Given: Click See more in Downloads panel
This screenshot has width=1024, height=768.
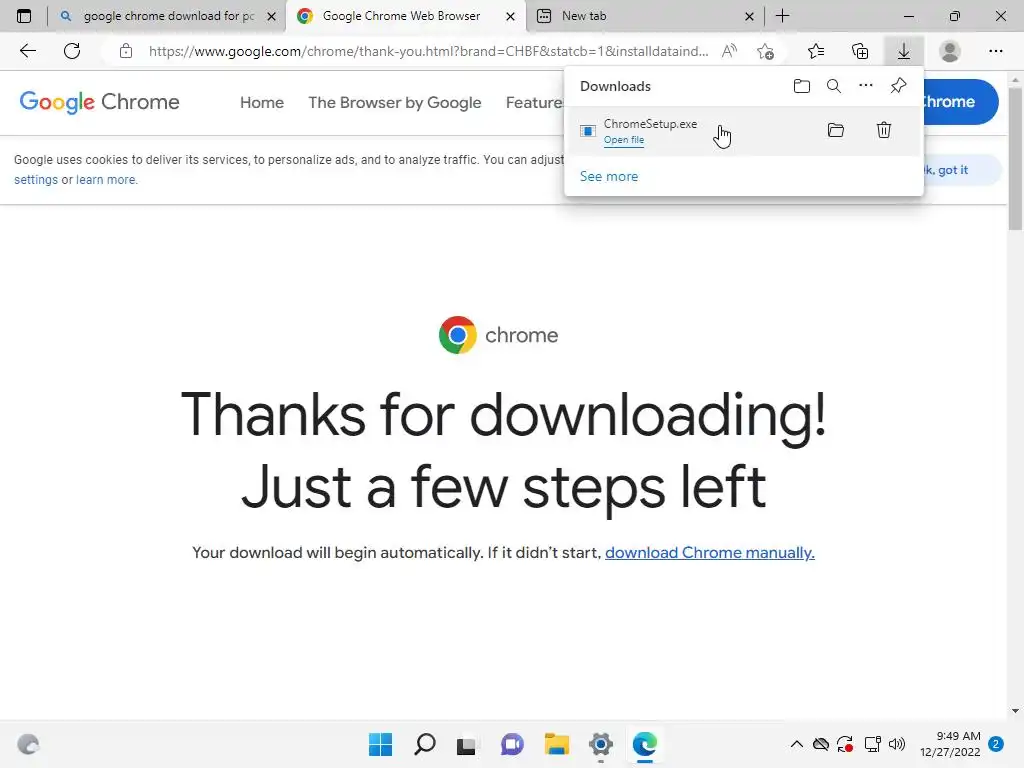Looking at the screenshot, I should click(609, 176).
